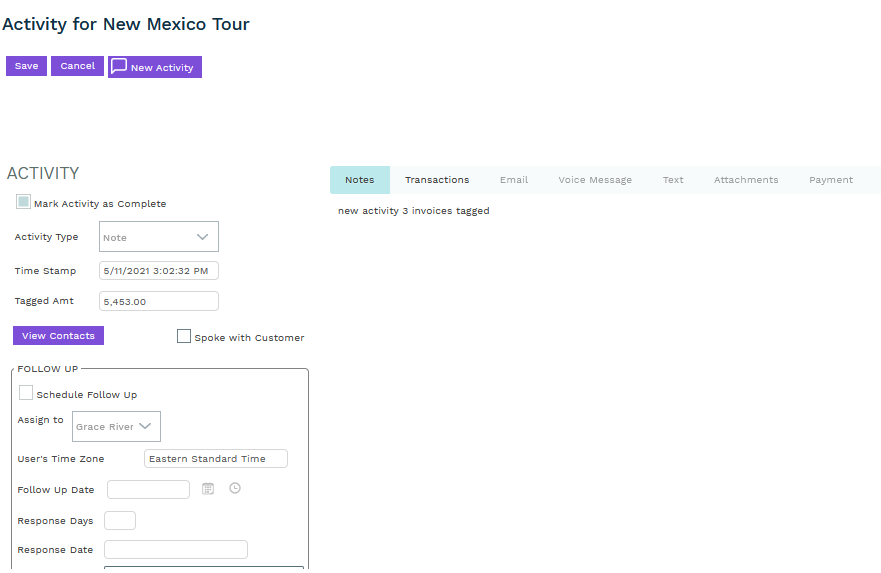Screen dimensions: 881x573
Task: Tick the Spoke with Customer checkbox
Action: tap(184, 337)
